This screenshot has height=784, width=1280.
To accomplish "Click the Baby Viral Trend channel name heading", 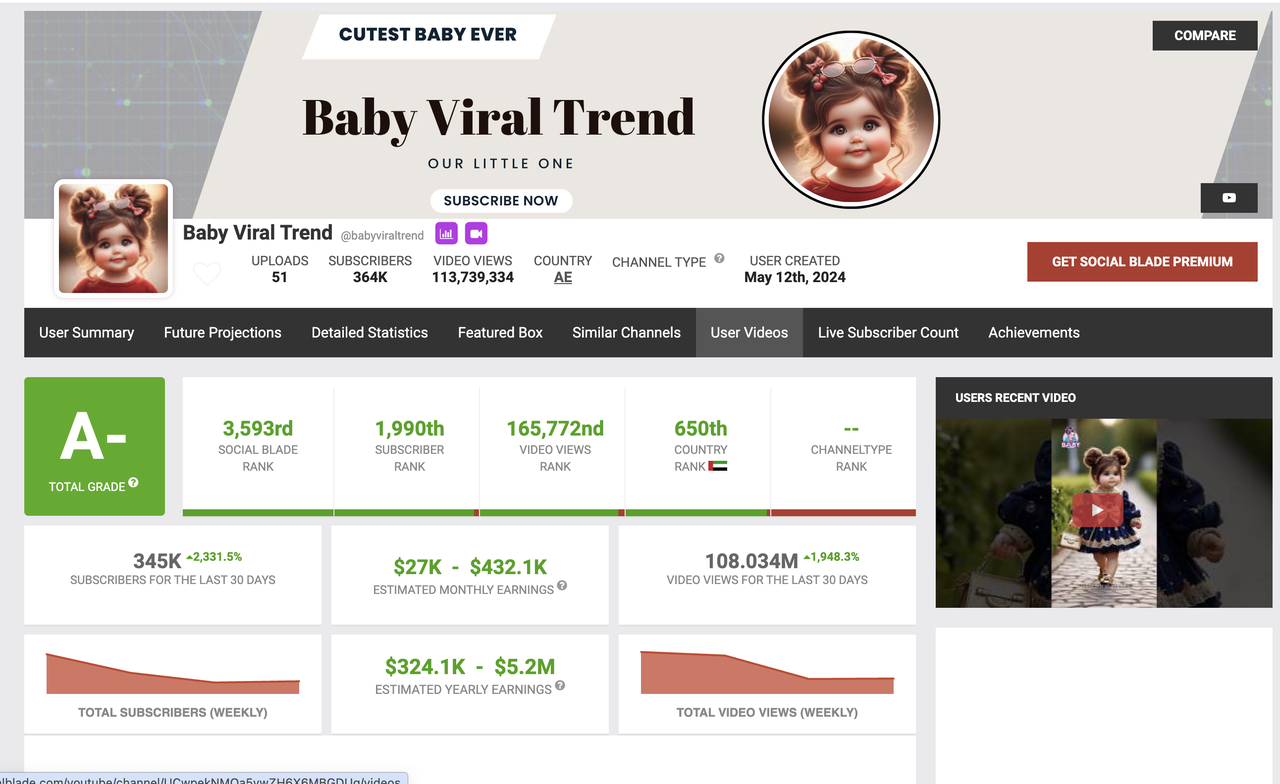I will click(x=257, y=233).
